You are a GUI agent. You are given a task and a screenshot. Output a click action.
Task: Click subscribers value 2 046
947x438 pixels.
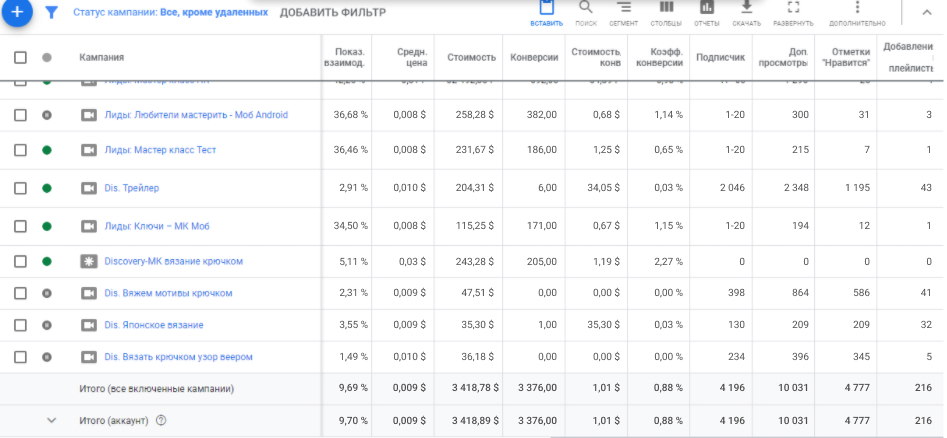[732, 188]
